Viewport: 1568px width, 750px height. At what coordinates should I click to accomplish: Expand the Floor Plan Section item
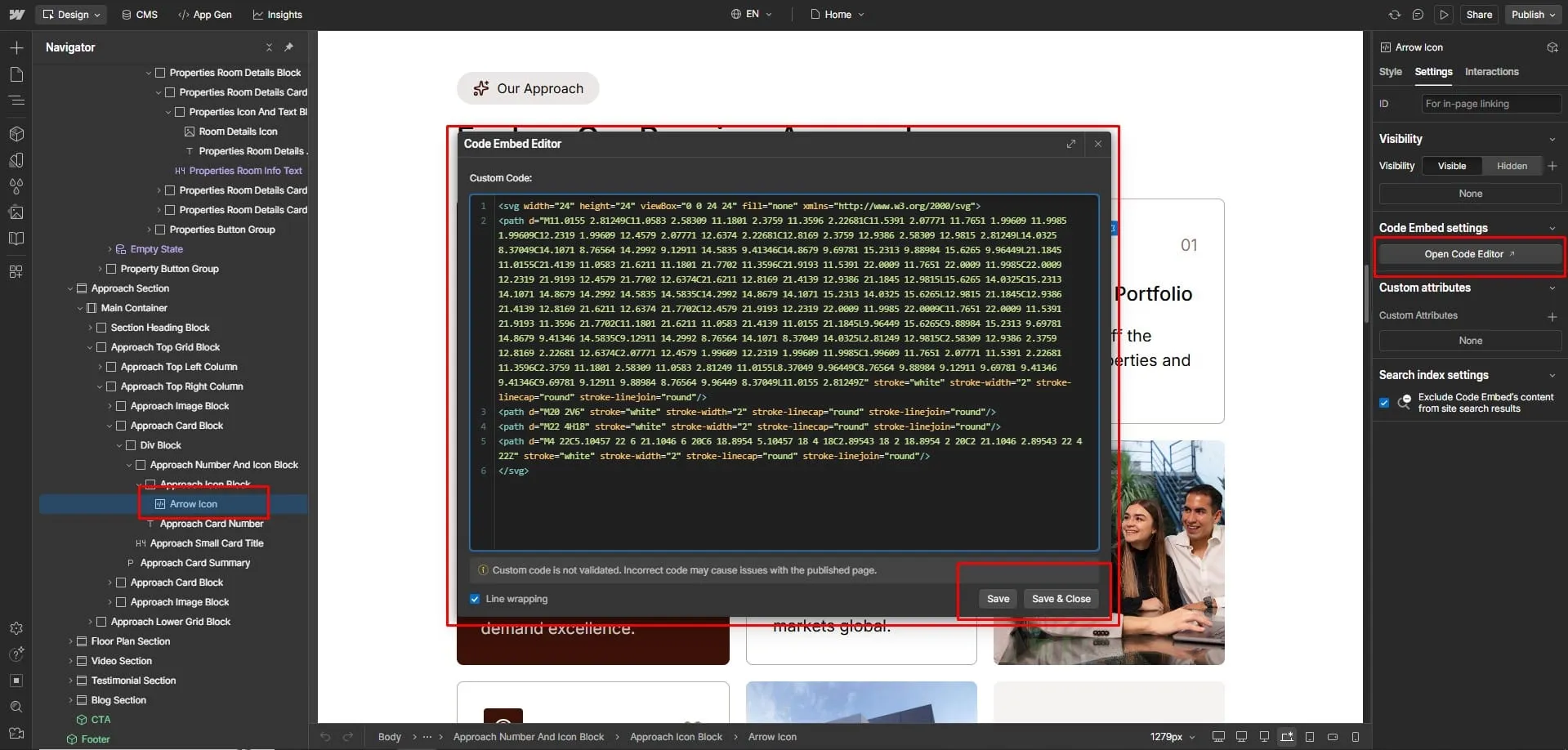point(70,641)
